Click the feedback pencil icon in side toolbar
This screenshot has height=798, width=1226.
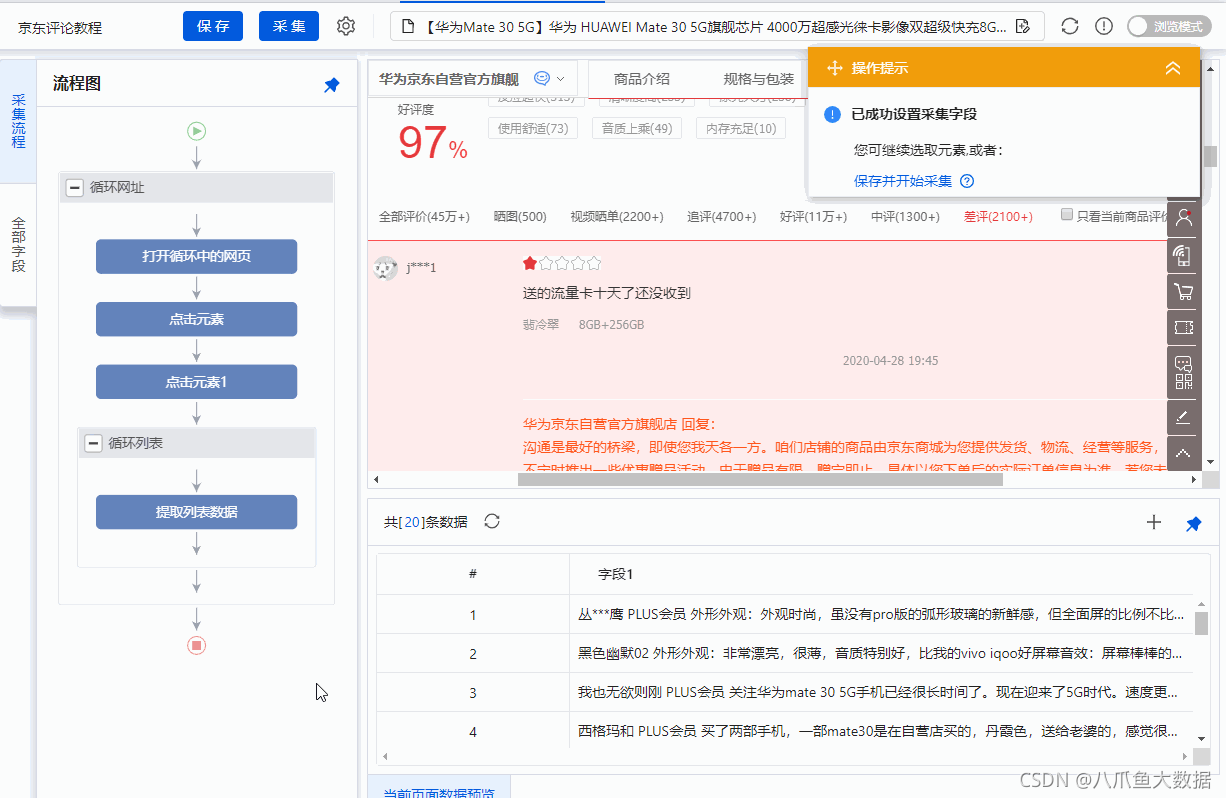[x=1183, y=416]
